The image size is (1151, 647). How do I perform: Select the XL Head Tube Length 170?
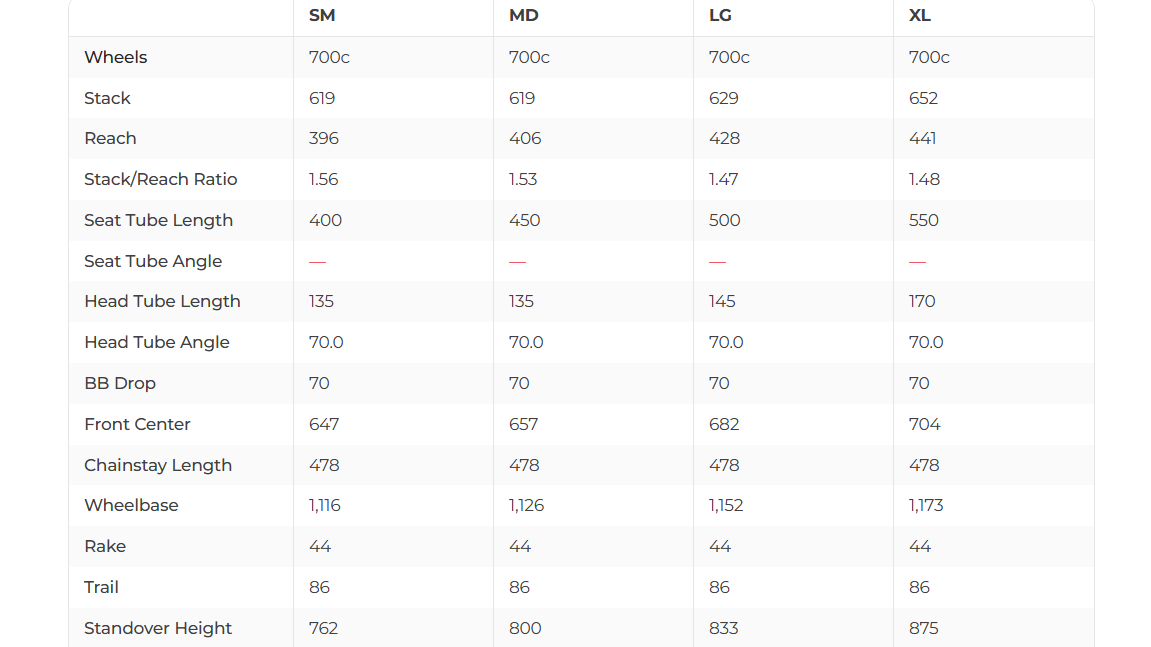point(922,301)
